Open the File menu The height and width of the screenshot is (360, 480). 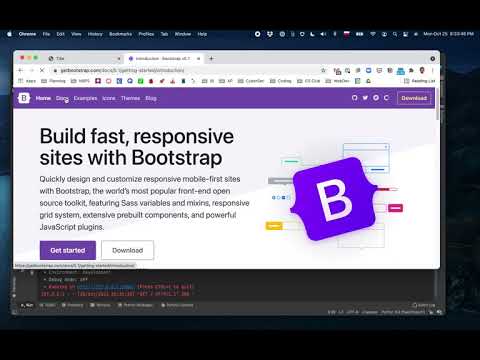[x=46, y=34]
